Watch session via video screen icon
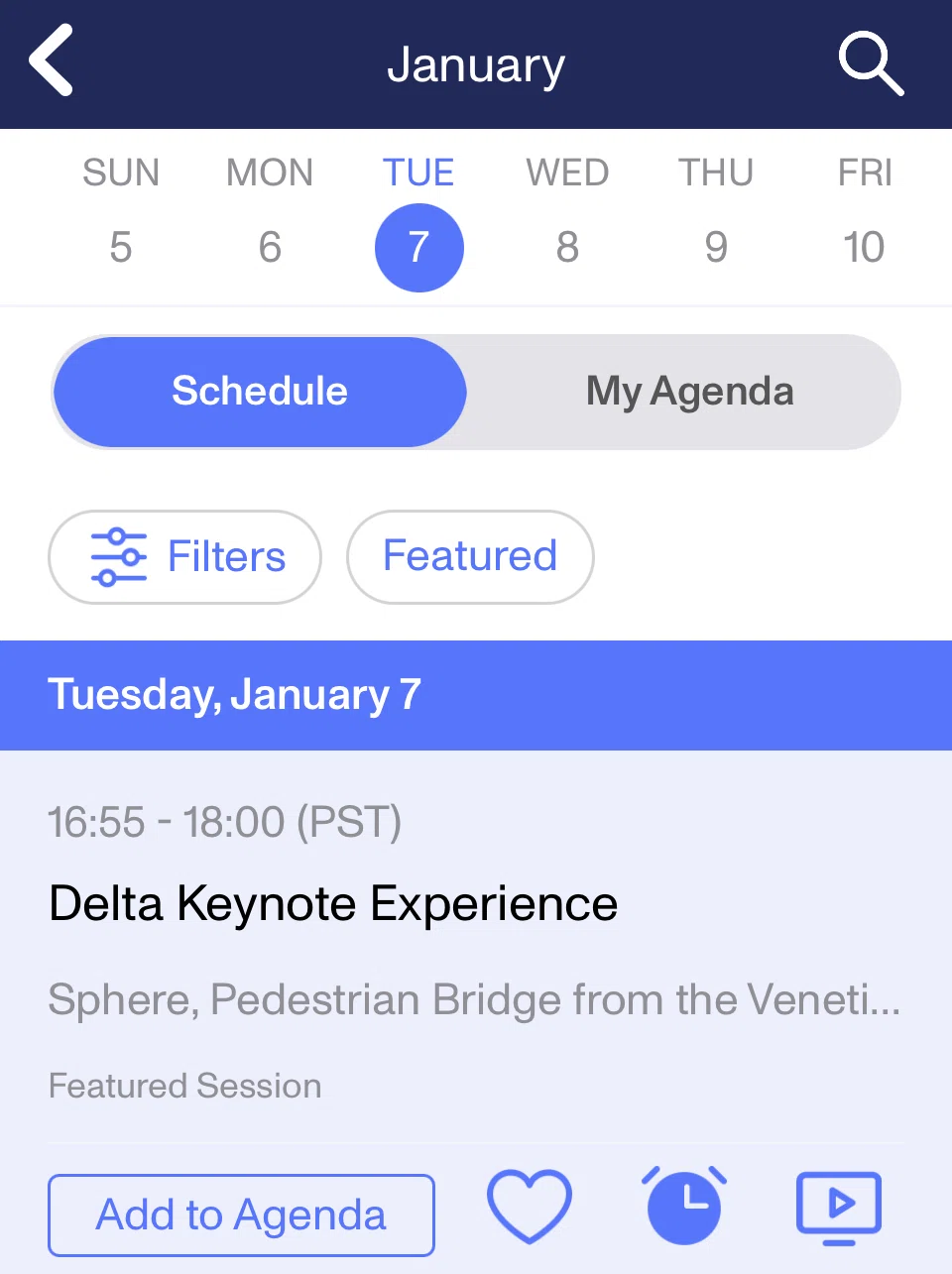 [839, 1208]
